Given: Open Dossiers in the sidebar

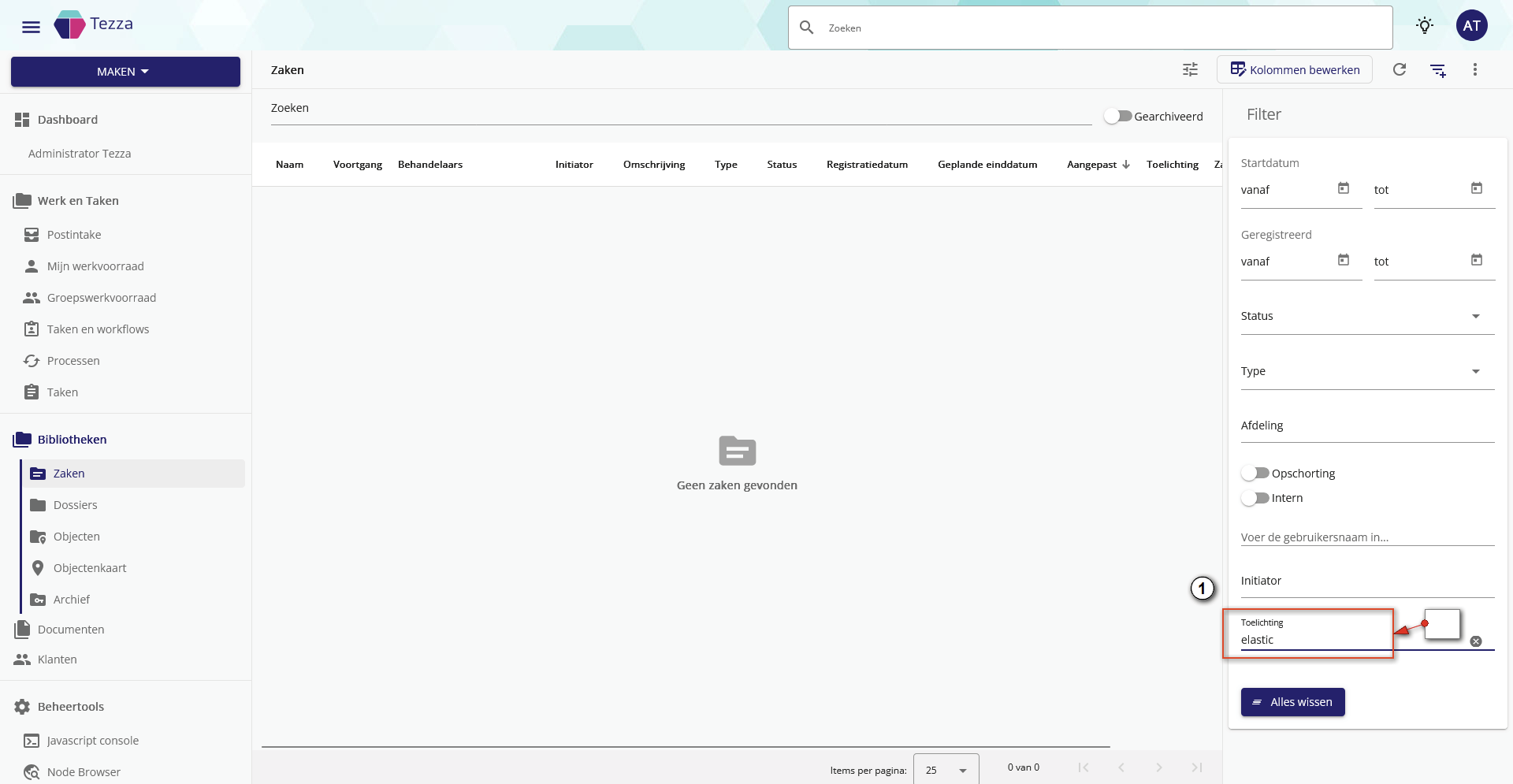Looking at the screenshot, I should [76, 505].
